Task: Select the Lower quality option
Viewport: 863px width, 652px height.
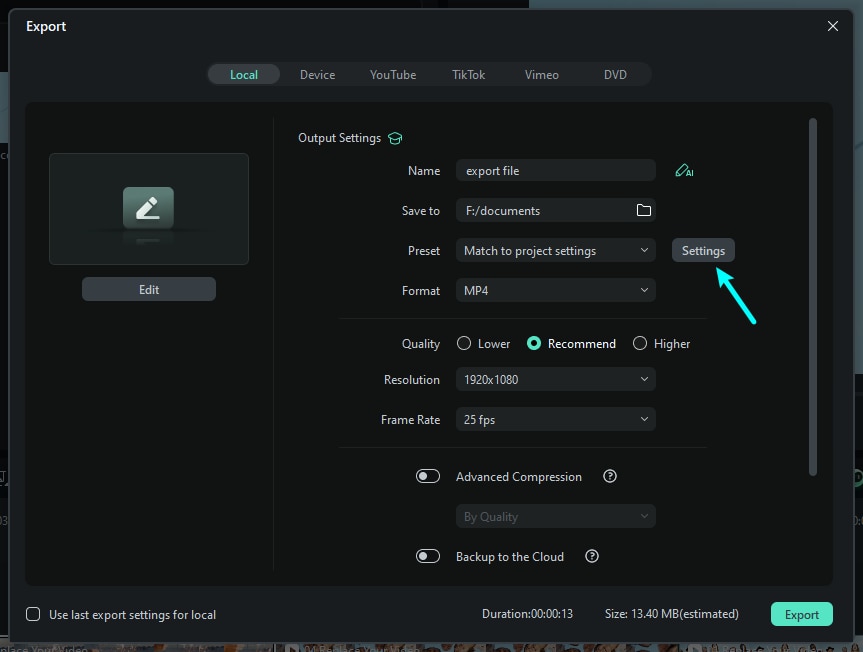Action: tap(464, 343)
